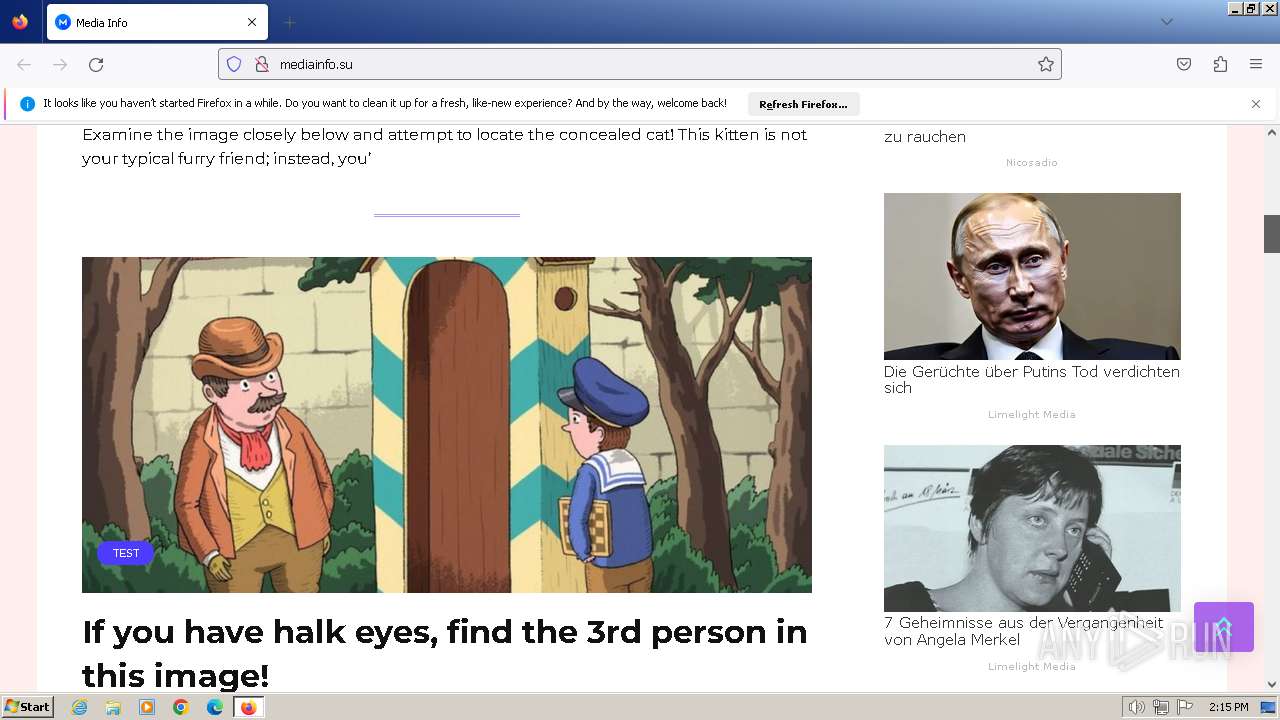
Task: Reload the current page
Action: [x=96, y=64]
